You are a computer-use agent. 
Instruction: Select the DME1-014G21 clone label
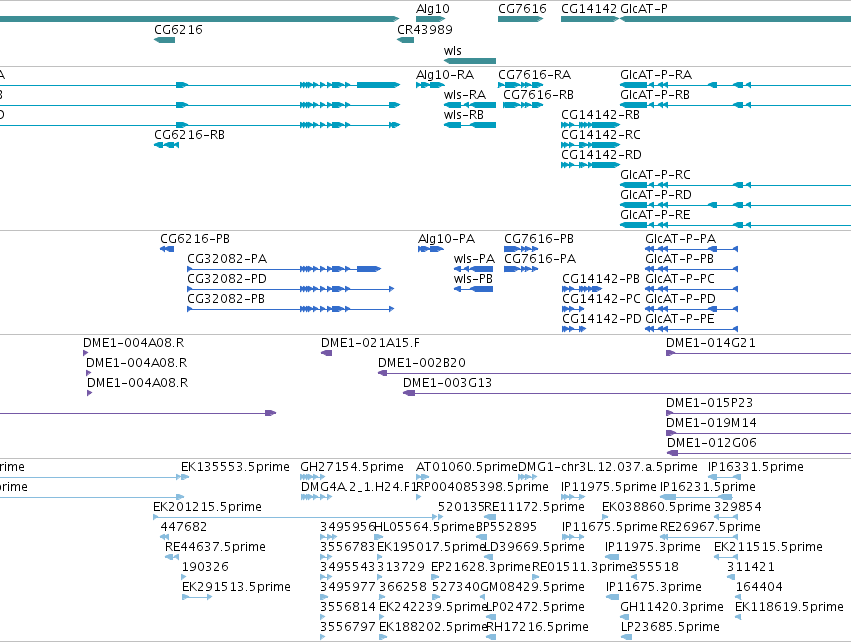coord(710,344)
